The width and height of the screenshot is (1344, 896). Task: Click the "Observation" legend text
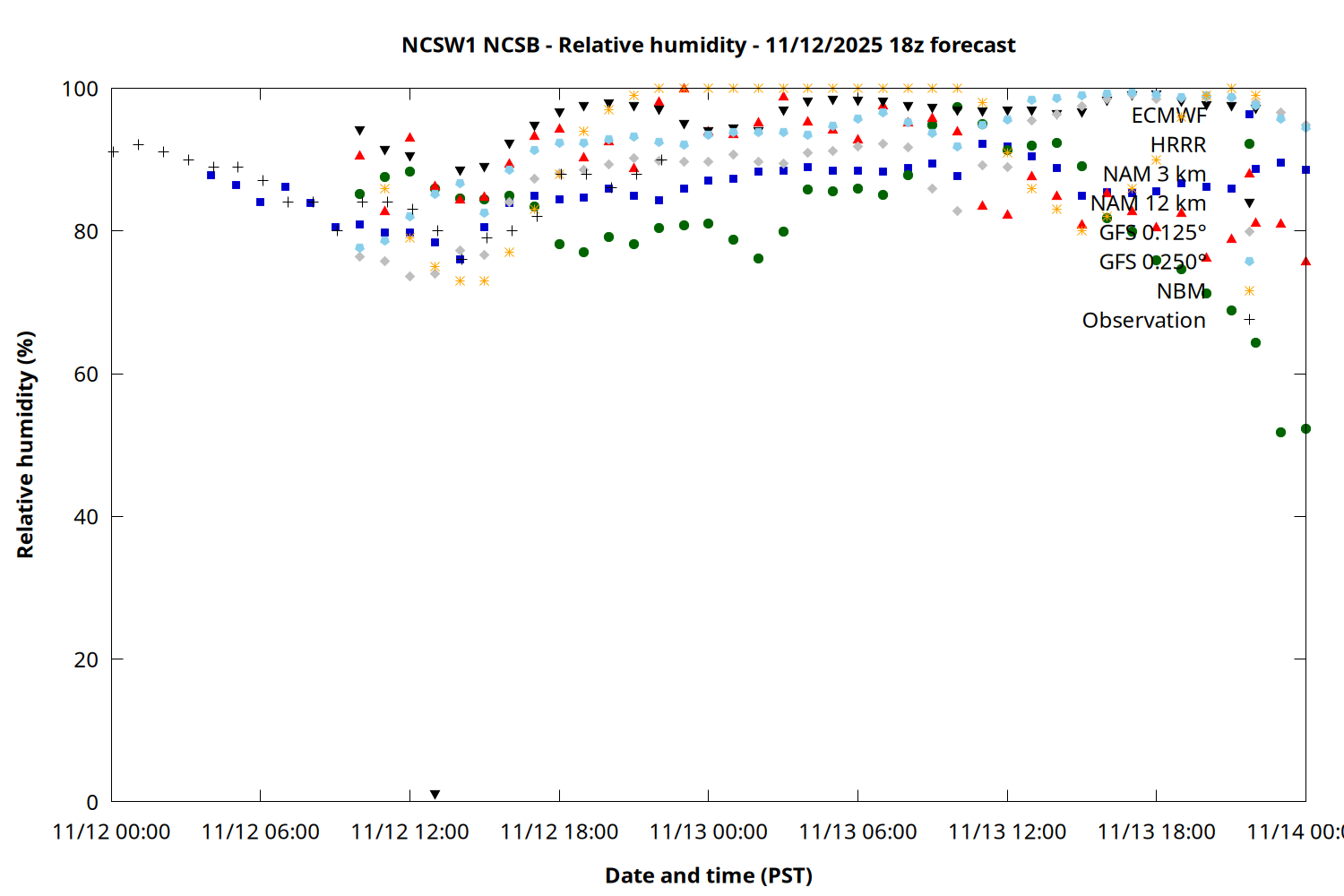point(1143,321)
